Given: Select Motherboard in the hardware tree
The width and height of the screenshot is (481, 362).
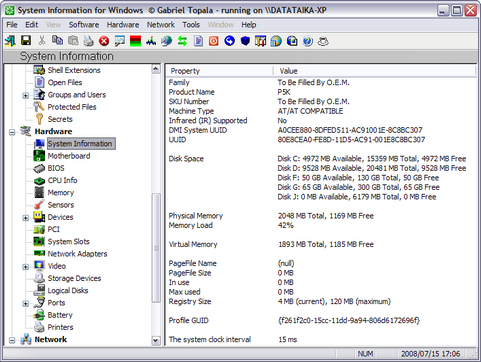Looking at the screenshot, I should (69, 156).
